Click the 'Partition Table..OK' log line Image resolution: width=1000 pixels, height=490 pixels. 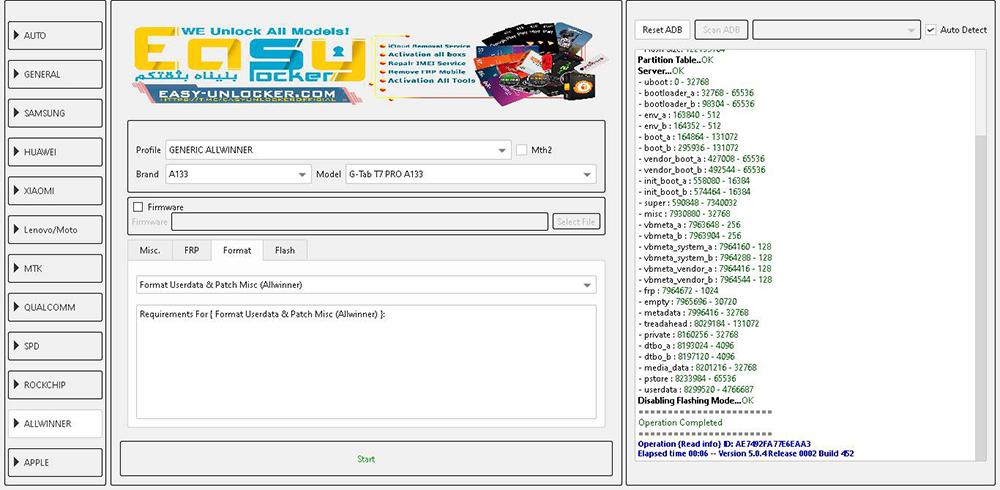(676, 60)
